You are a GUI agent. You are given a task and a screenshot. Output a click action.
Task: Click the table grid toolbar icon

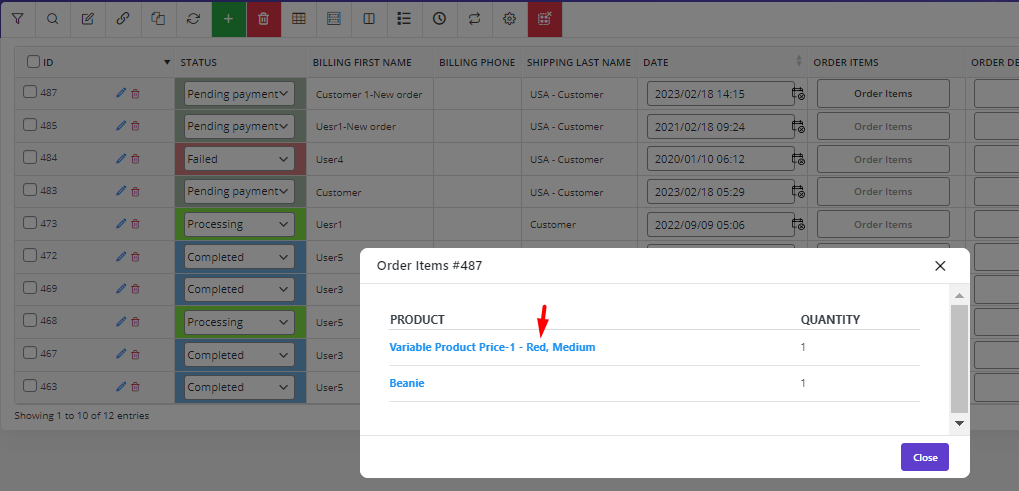click(299, 19)
